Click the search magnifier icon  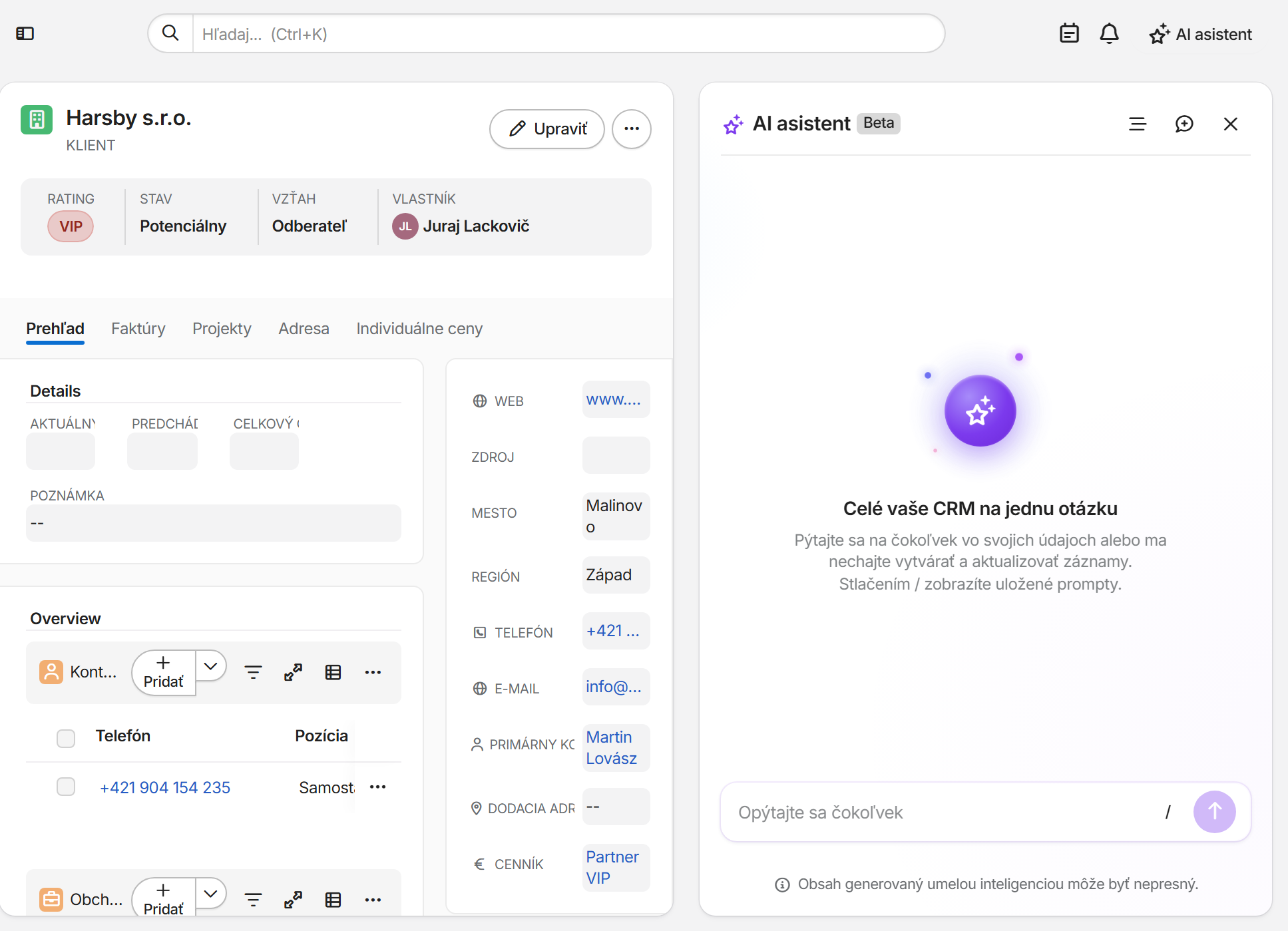tap(170, 33)
